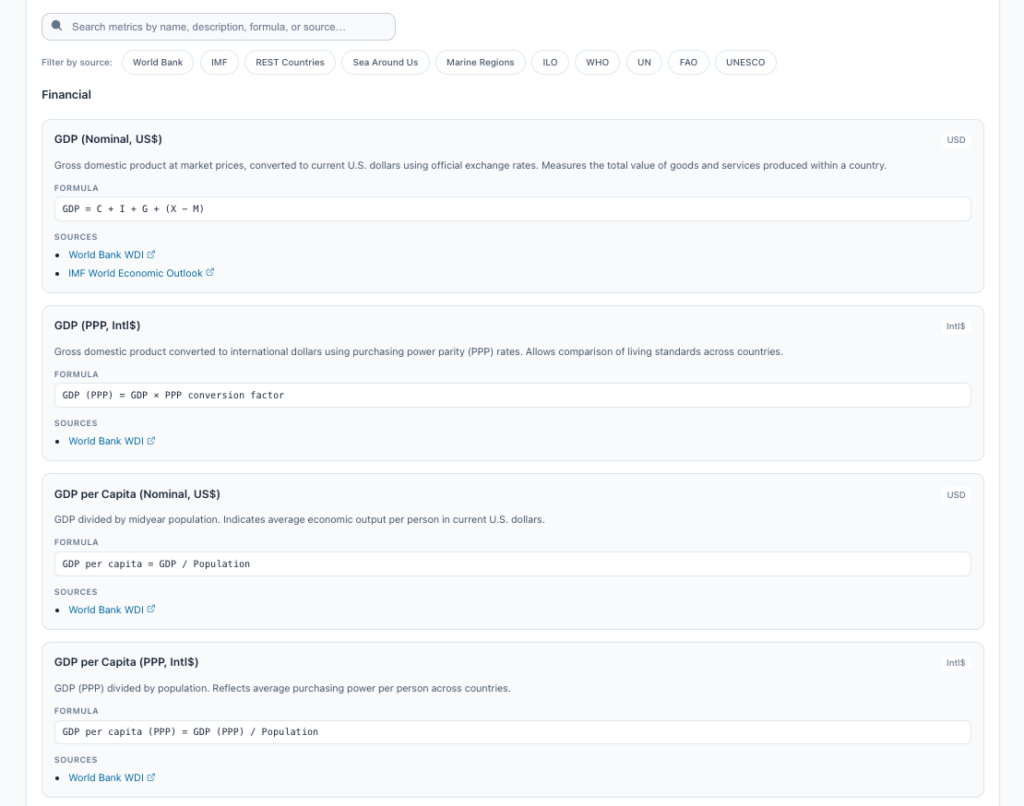This screenshot has height=806, width=1024.
Task: Open World Bank WDI link under GDP Nominal
Action: pyautogui.click(x=106, y=255)
